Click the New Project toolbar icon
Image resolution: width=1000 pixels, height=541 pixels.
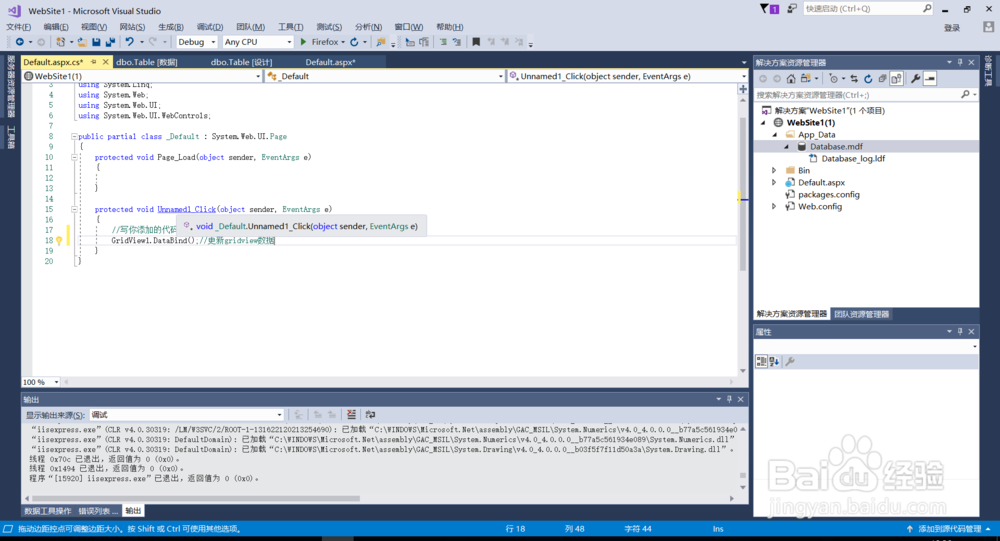coord(61,42)
